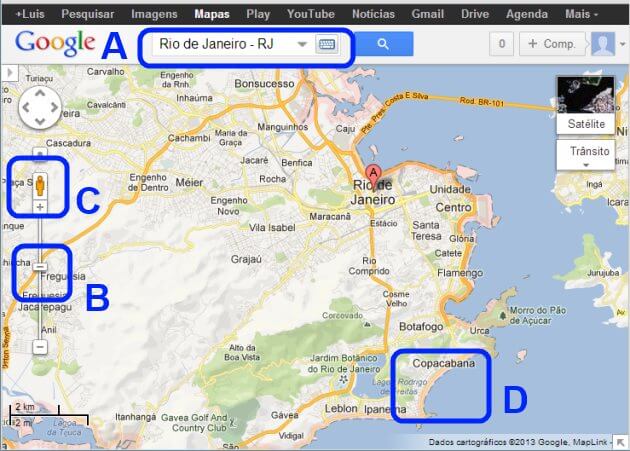Expand the search box dropdown arrow
630x451 pixels.
[302, 44]
